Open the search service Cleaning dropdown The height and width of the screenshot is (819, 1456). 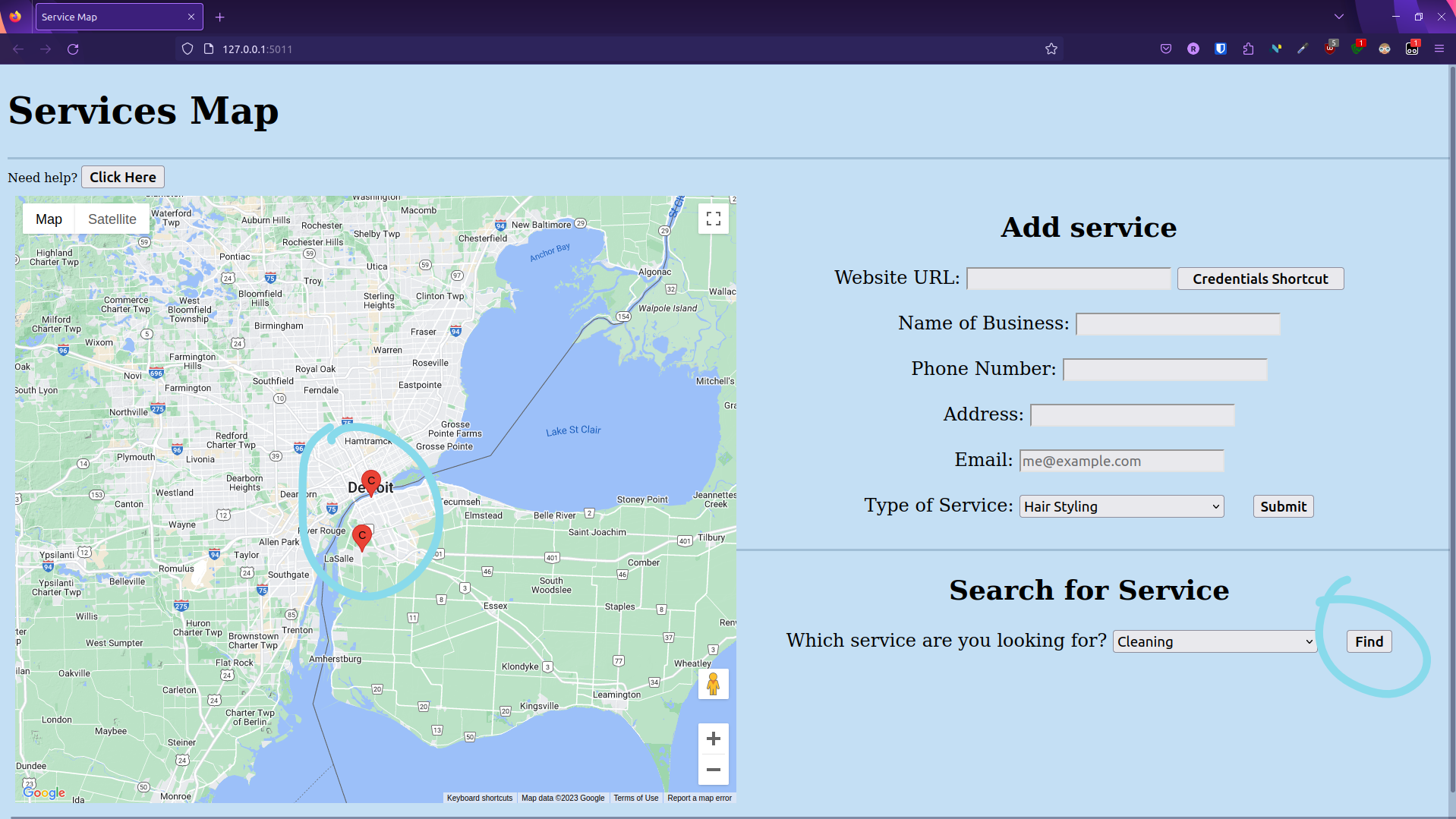1215,641
